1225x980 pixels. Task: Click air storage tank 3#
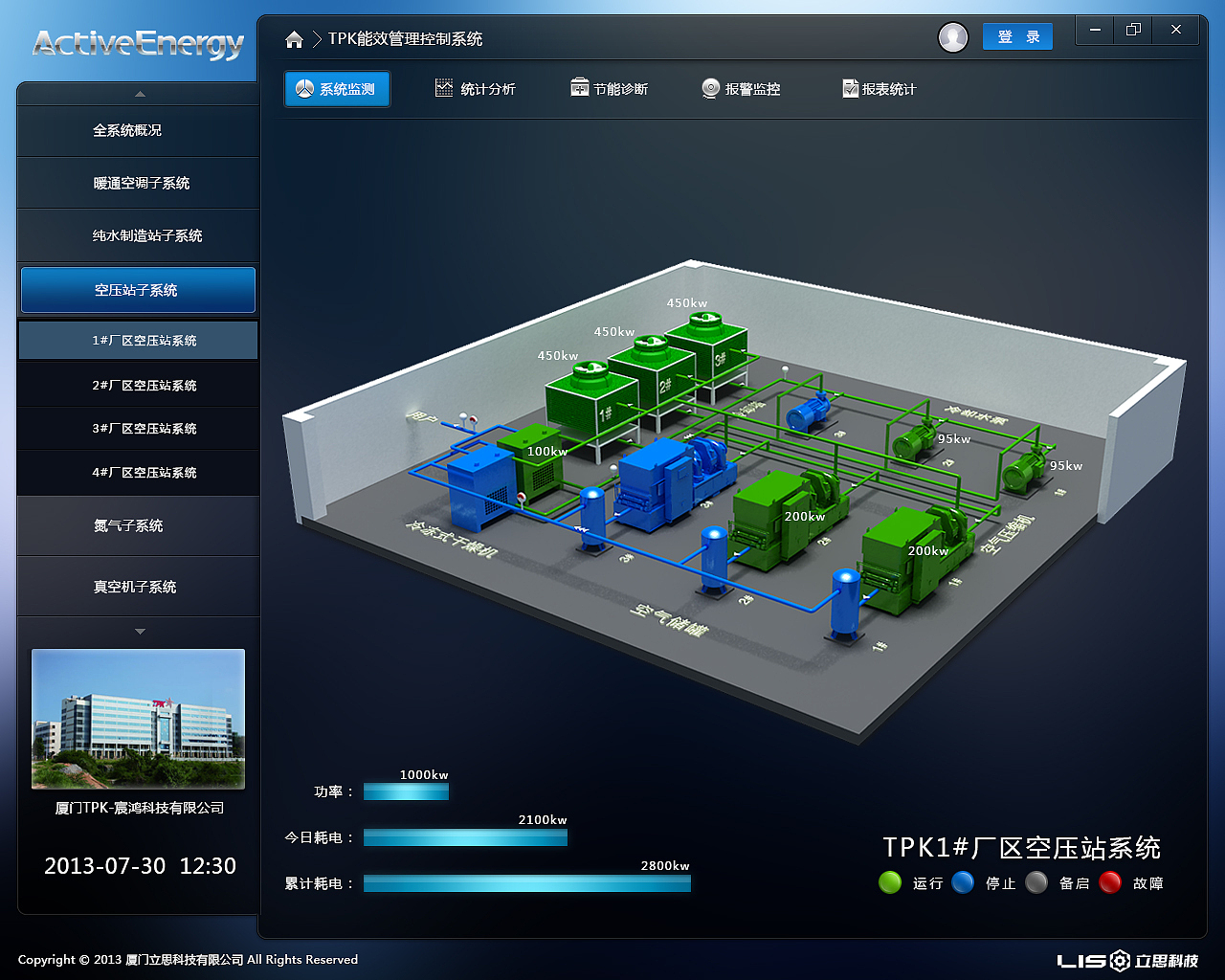(592, 518)
